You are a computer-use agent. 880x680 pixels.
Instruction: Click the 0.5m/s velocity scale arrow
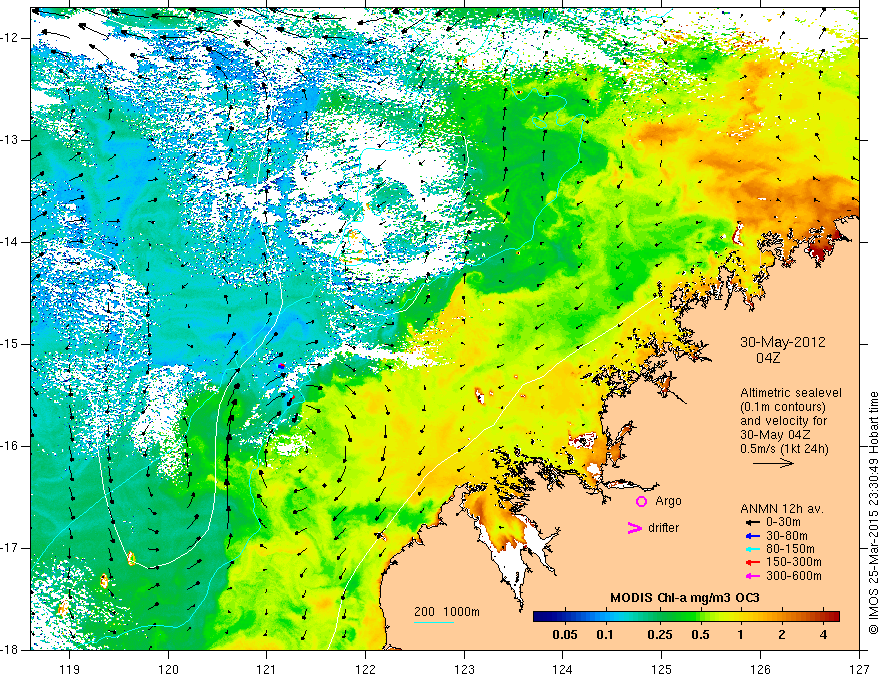[x=773, y=463]
